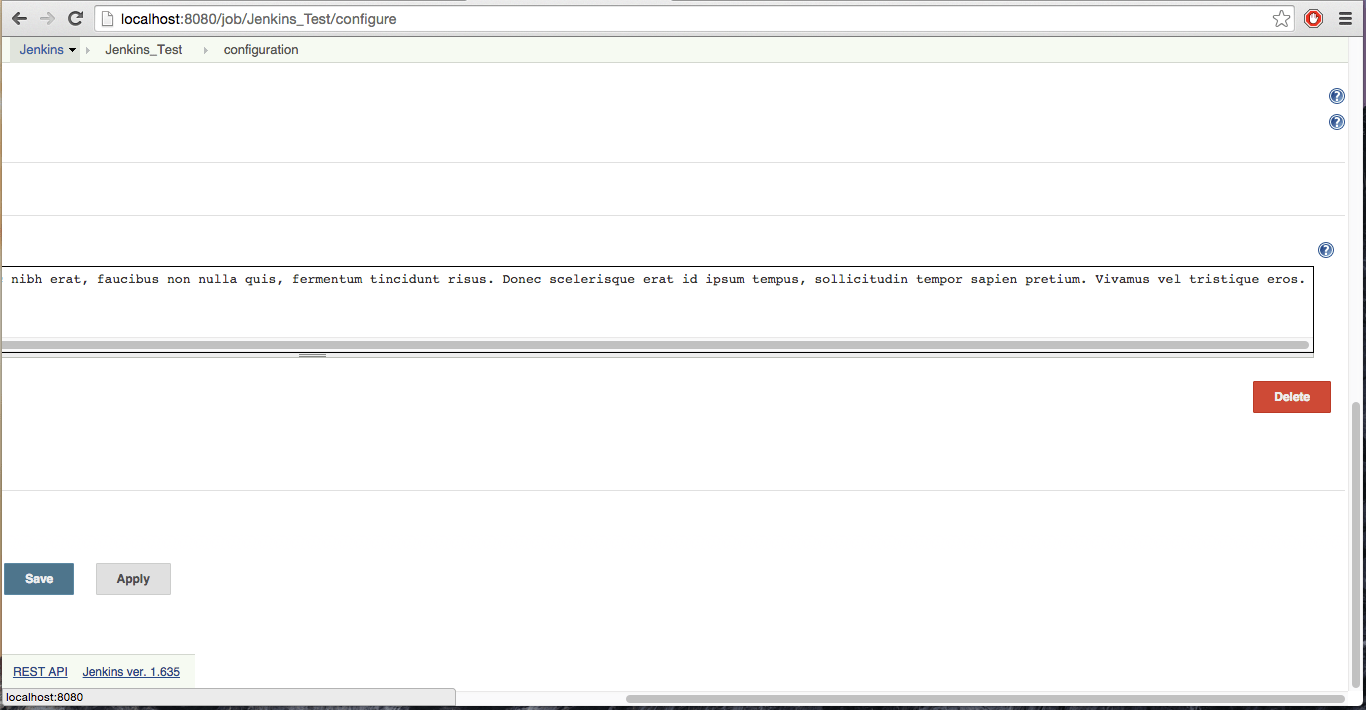
Task: Open the Chrome hamburger menu
Action: click(1345, 19)
